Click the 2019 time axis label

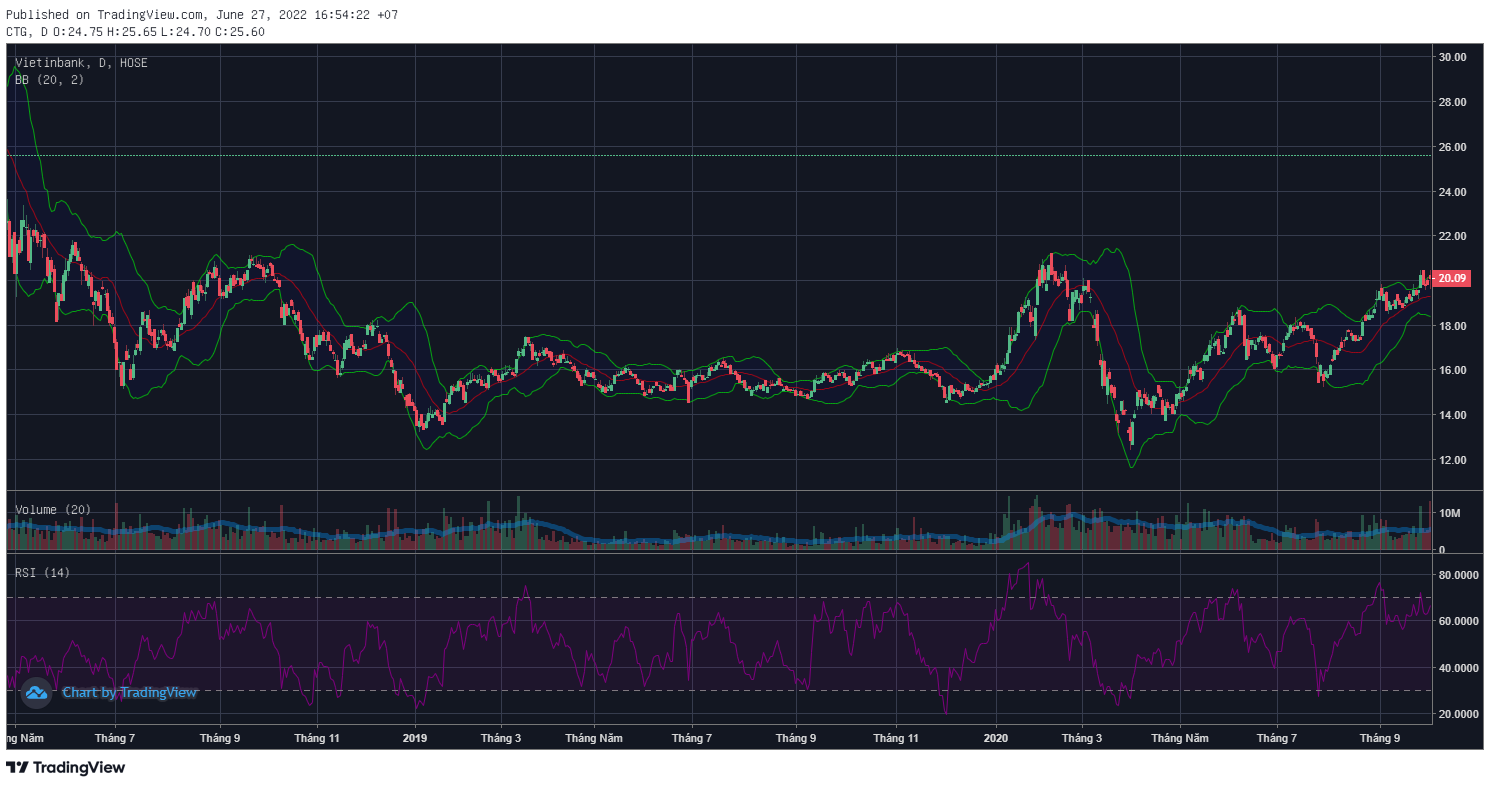pos(415,738)
